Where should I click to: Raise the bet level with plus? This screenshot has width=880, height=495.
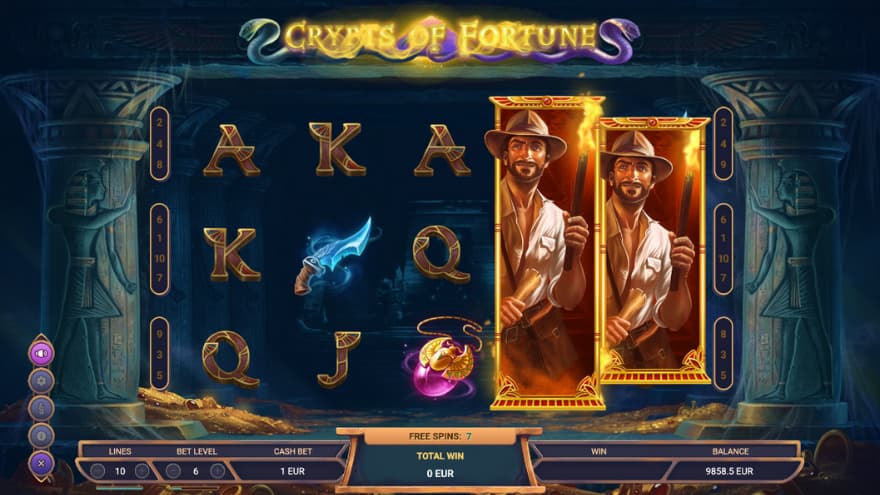(x=218, y=471)
